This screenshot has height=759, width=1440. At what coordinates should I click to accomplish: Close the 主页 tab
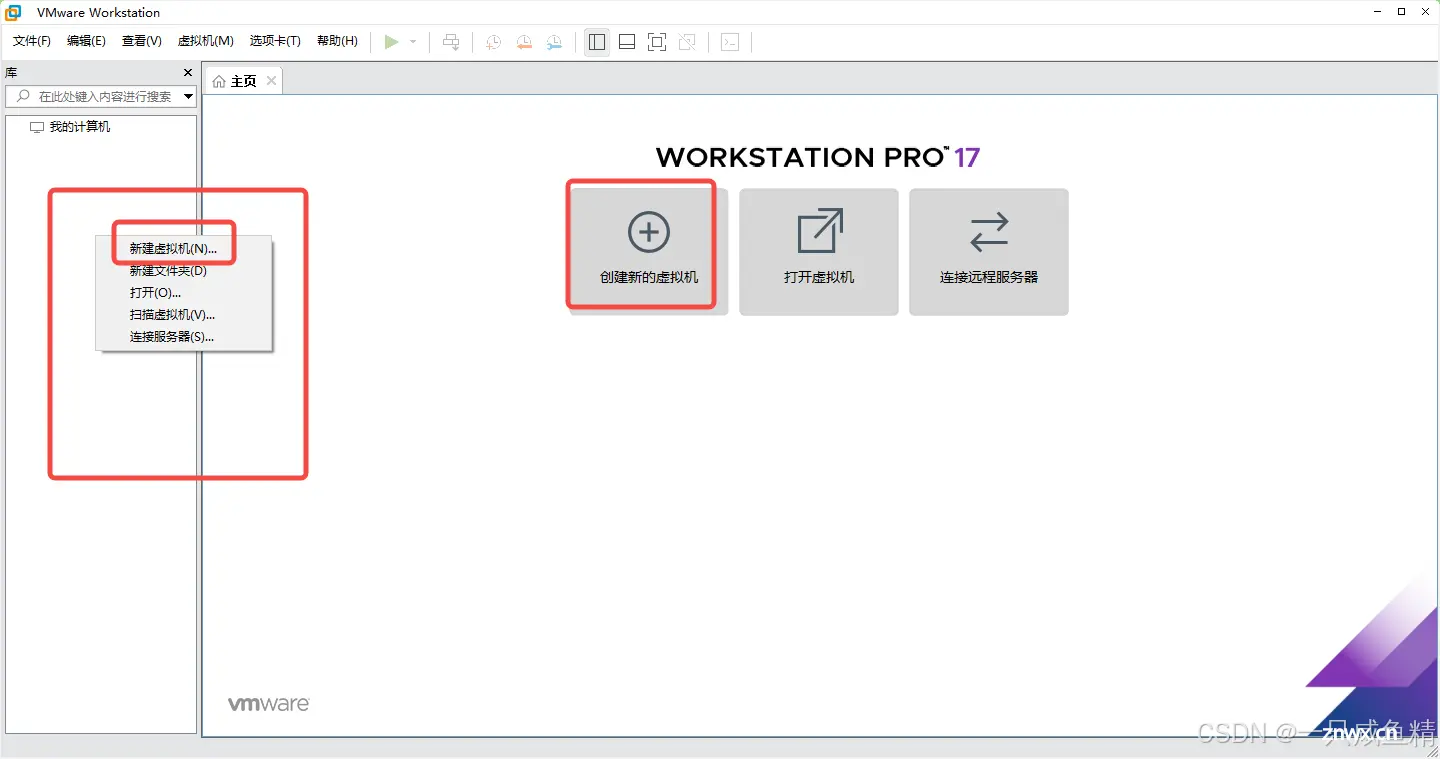(269, 81)
